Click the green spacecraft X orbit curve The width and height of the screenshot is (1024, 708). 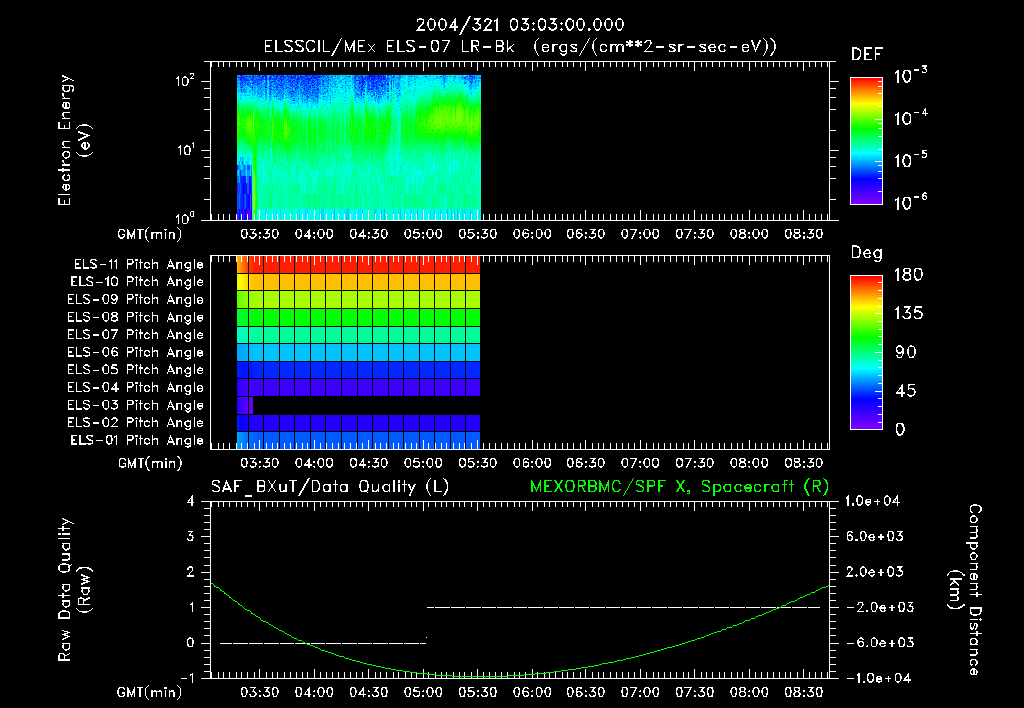520,673
